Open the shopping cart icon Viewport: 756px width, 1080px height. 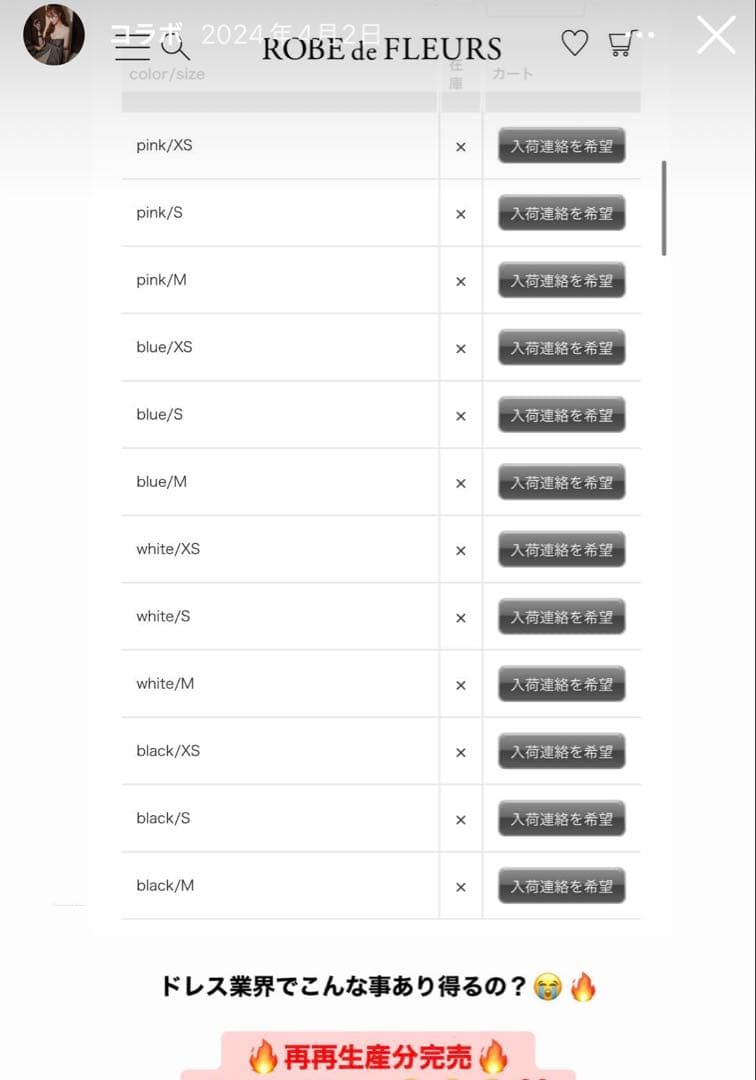621,44
